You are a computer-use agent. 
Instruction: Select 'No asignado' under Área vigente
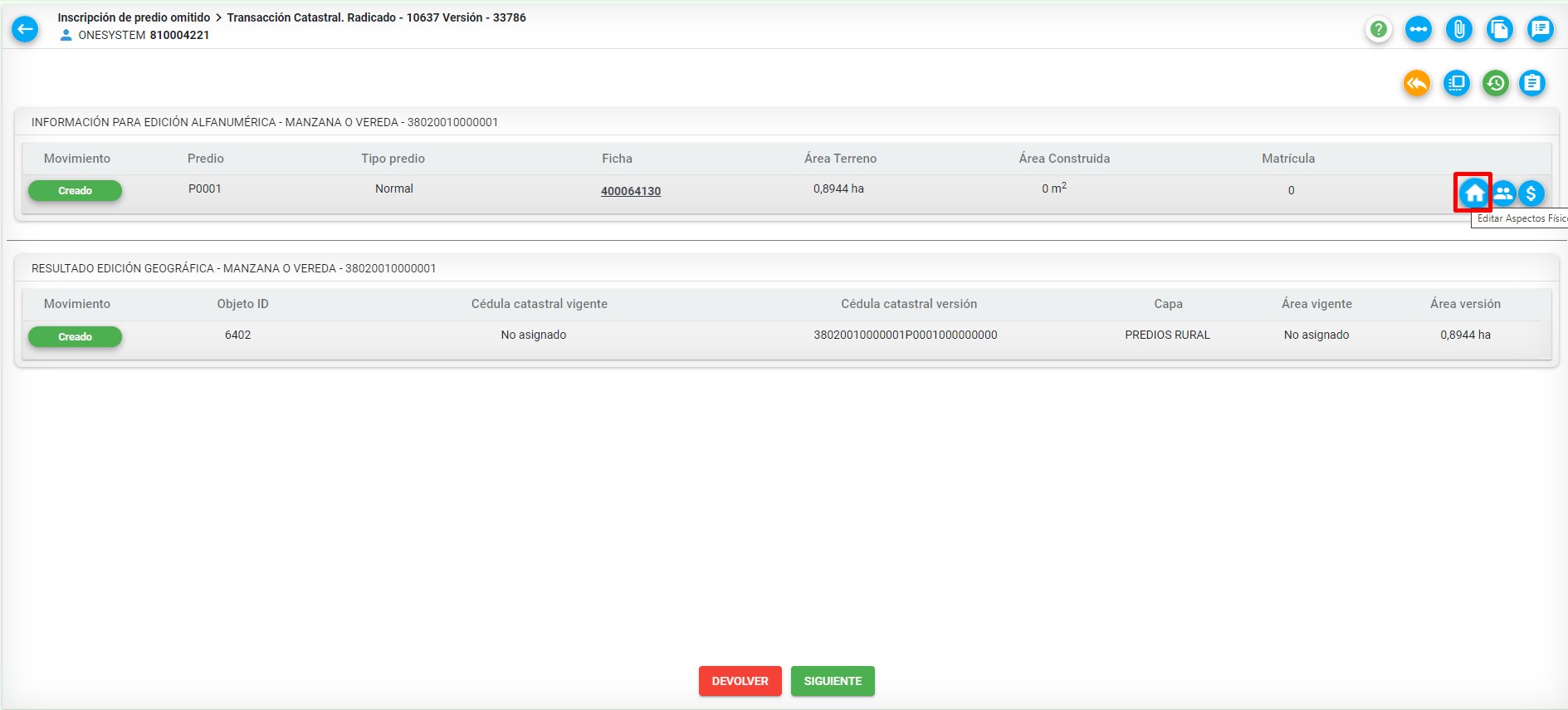[1316, 335]
